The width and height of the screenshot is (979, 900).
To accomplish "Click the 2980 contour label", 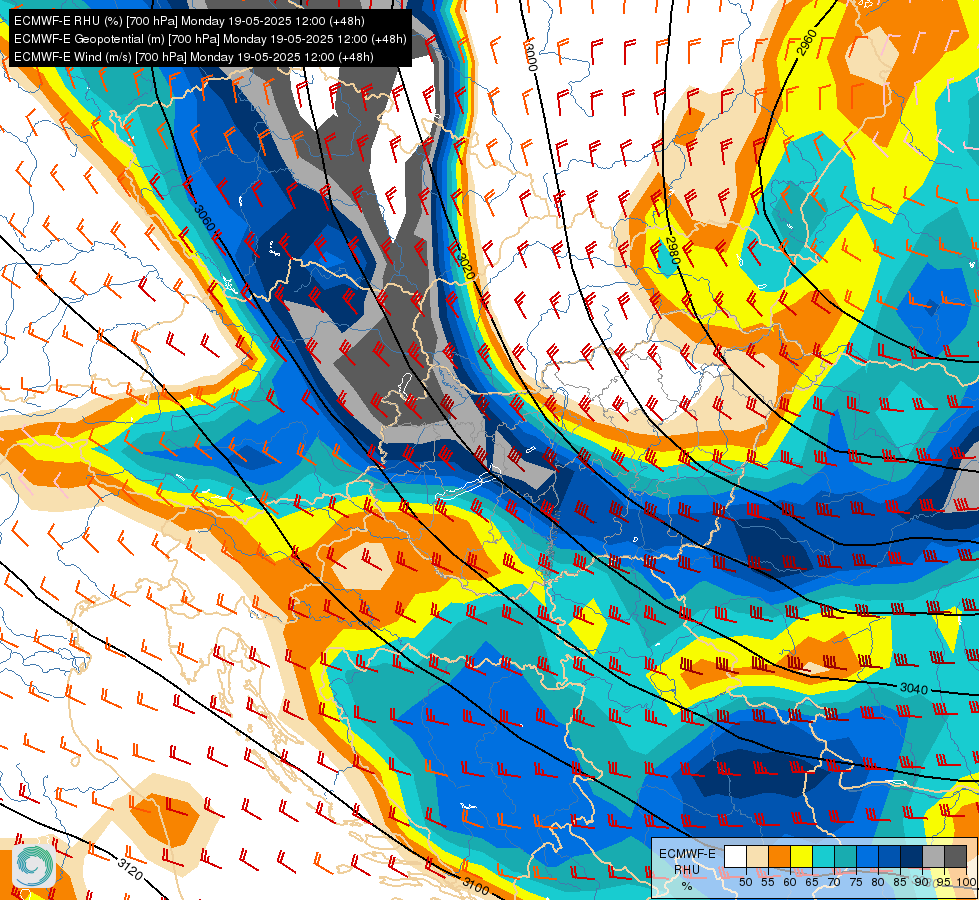I will click(672, 250).
